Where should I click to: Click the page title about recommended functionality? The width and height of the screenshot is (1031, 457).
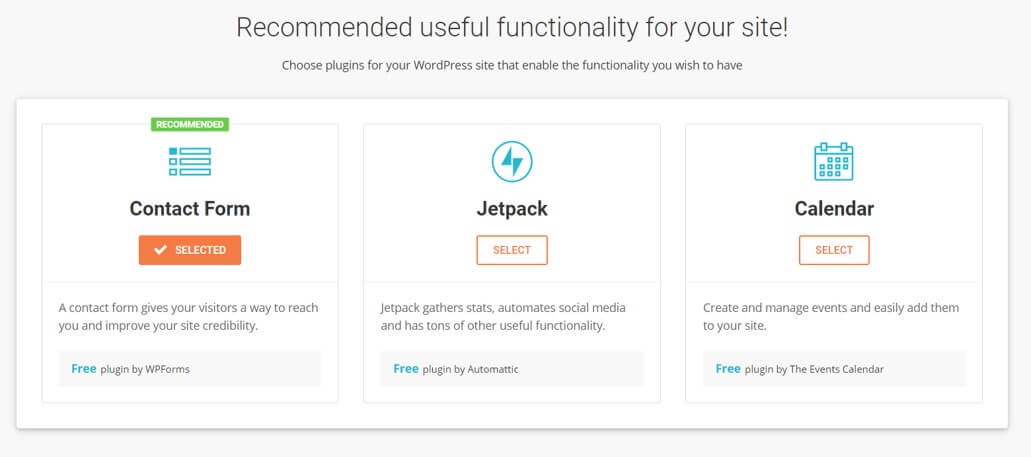coord(512,27)
